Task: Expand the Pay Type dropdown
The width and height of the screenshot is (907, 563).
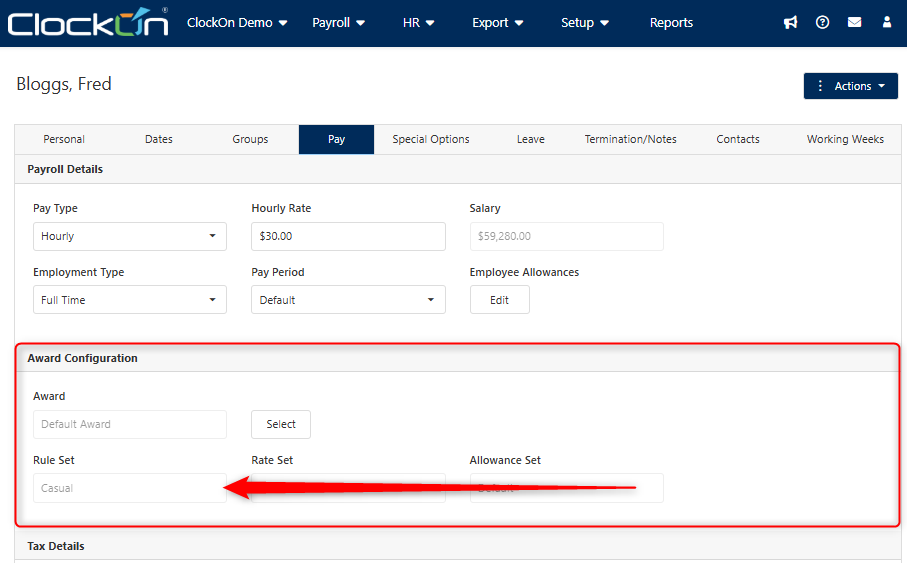Action: click(129, 236)
